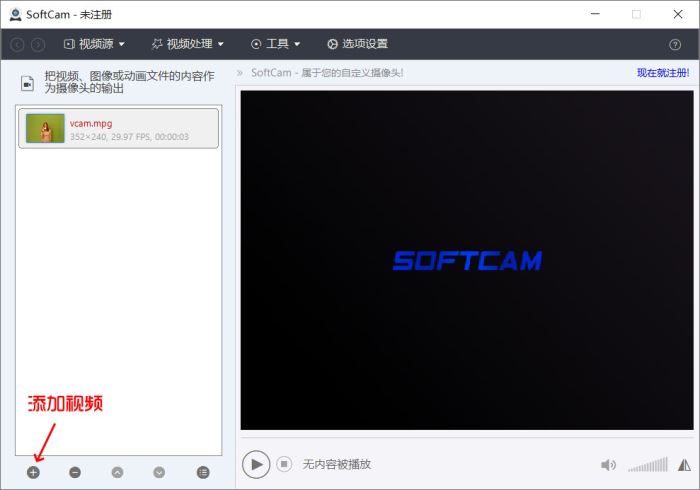
Task: Click the vcam.mpg file name
Action: 91,123
